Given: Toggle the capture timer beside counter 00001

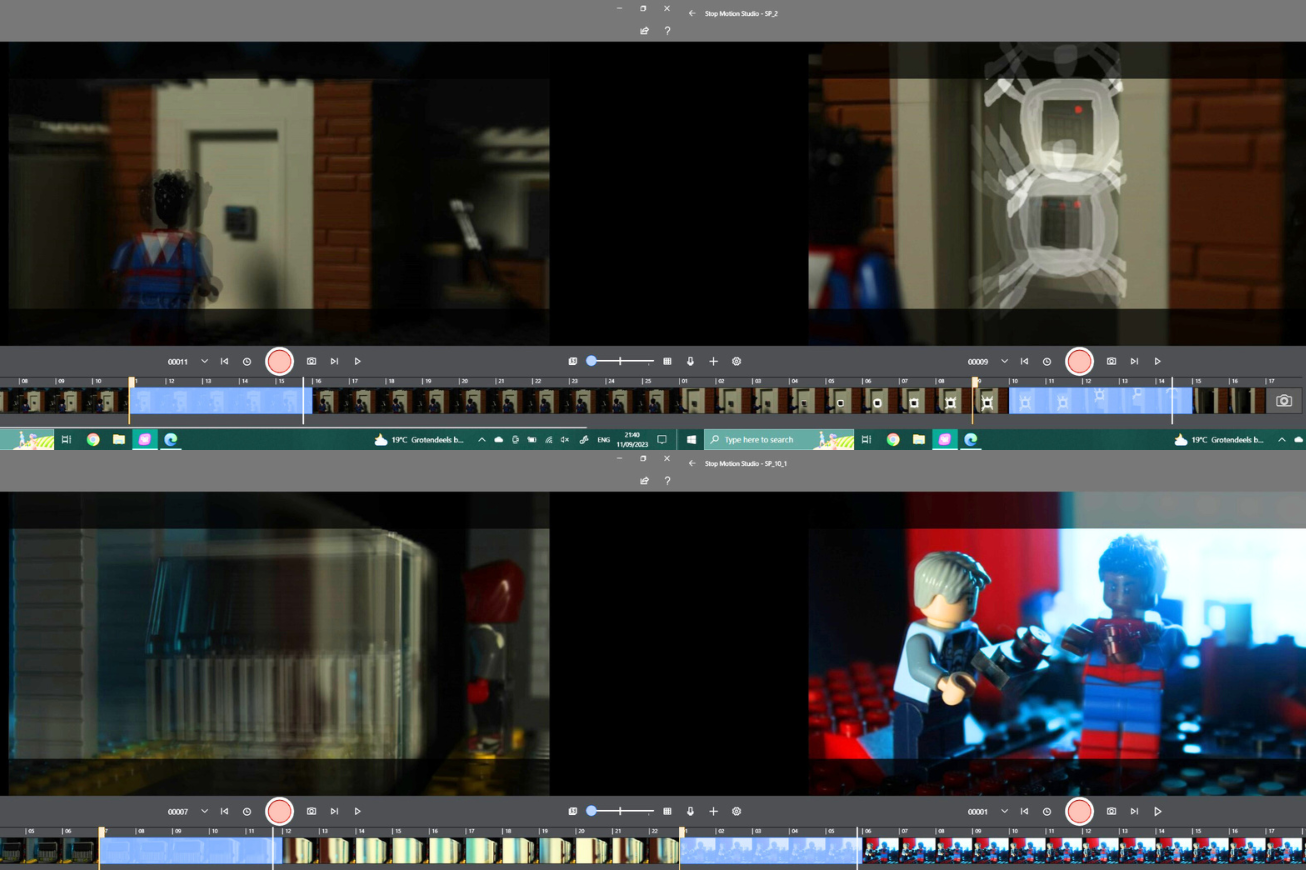Looking at the screenshot, I should (x=1047, y=812).
